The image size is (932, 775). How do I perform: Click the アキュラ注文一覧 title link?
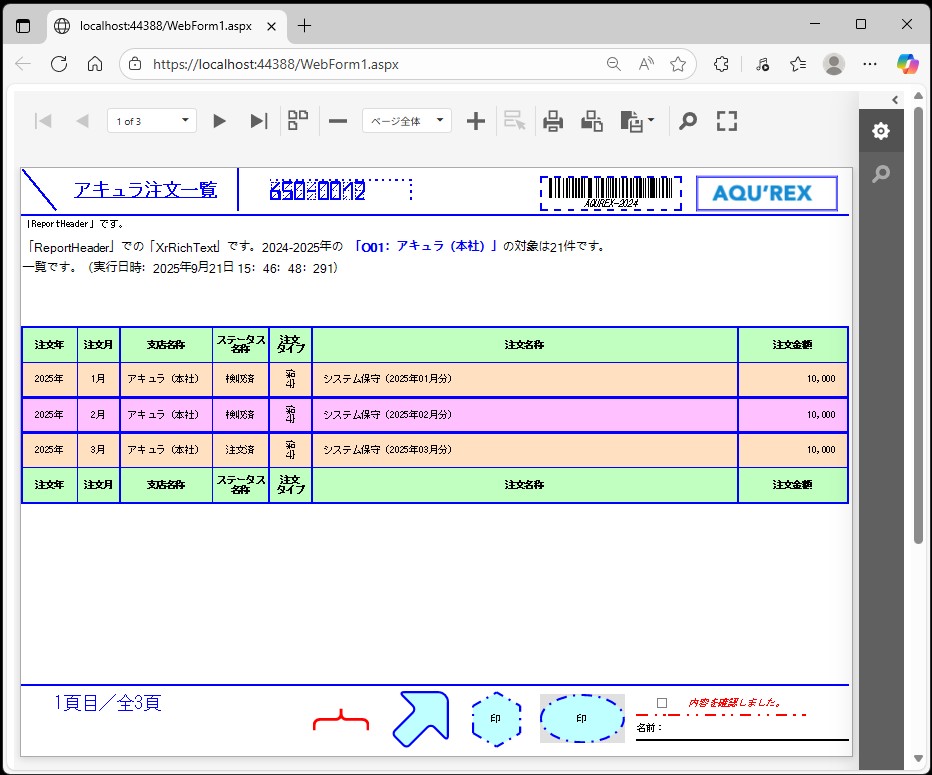click(145, 190)
